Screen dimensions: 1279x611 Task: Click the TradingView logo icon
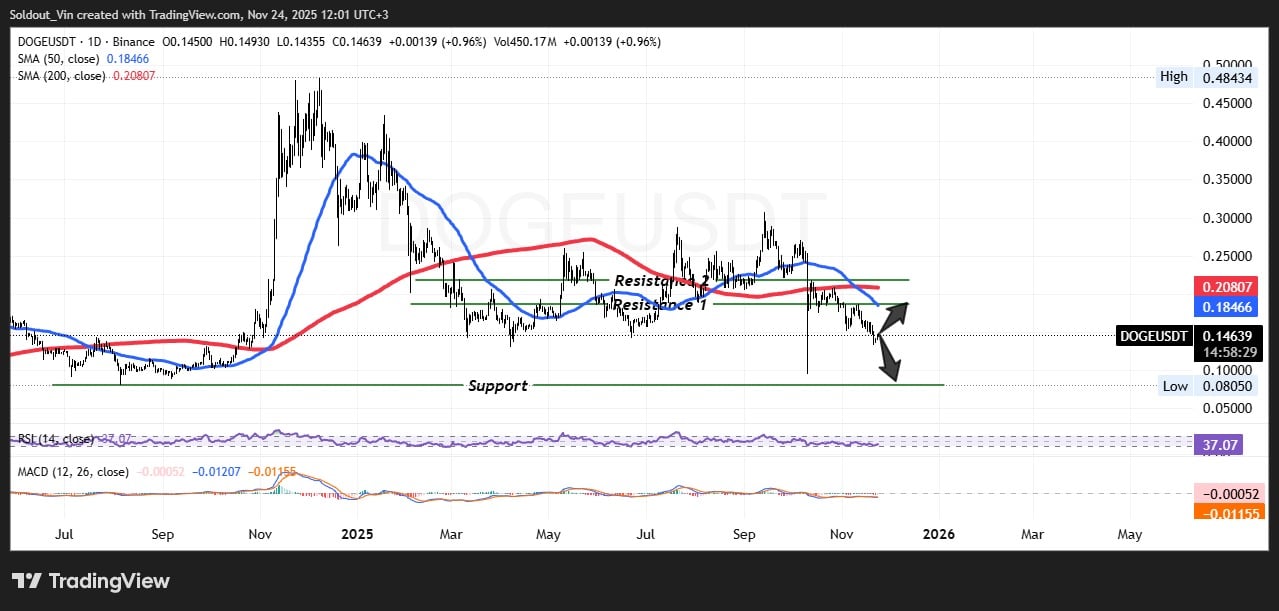26,581
